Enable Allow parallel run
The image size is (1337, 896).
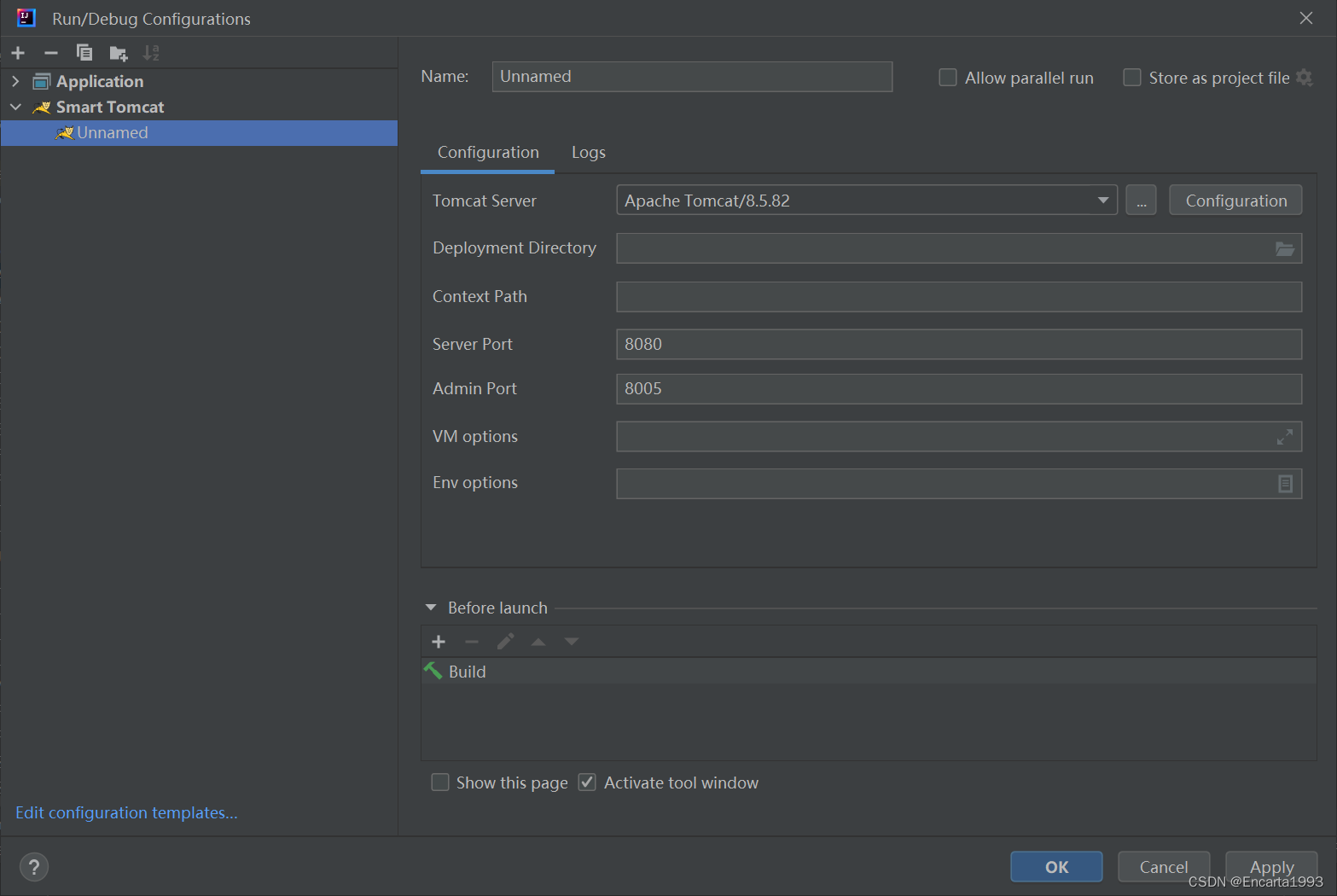coord(948,78)
